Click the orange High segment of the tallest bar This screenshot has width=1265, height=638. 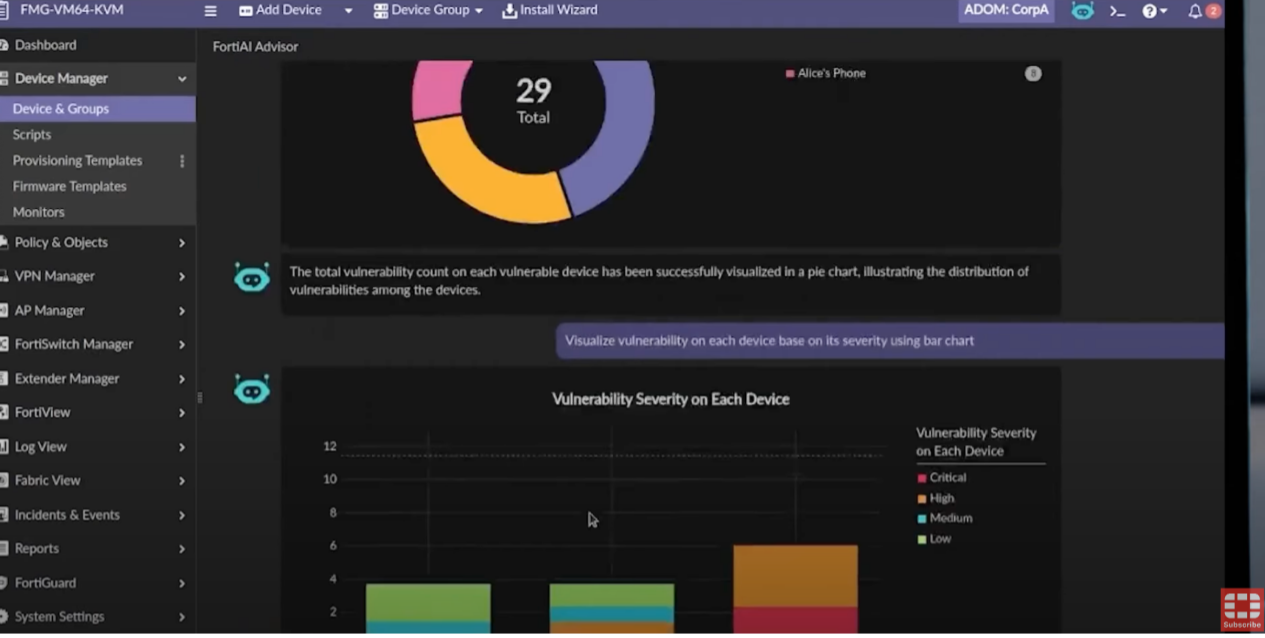point(795,576)
